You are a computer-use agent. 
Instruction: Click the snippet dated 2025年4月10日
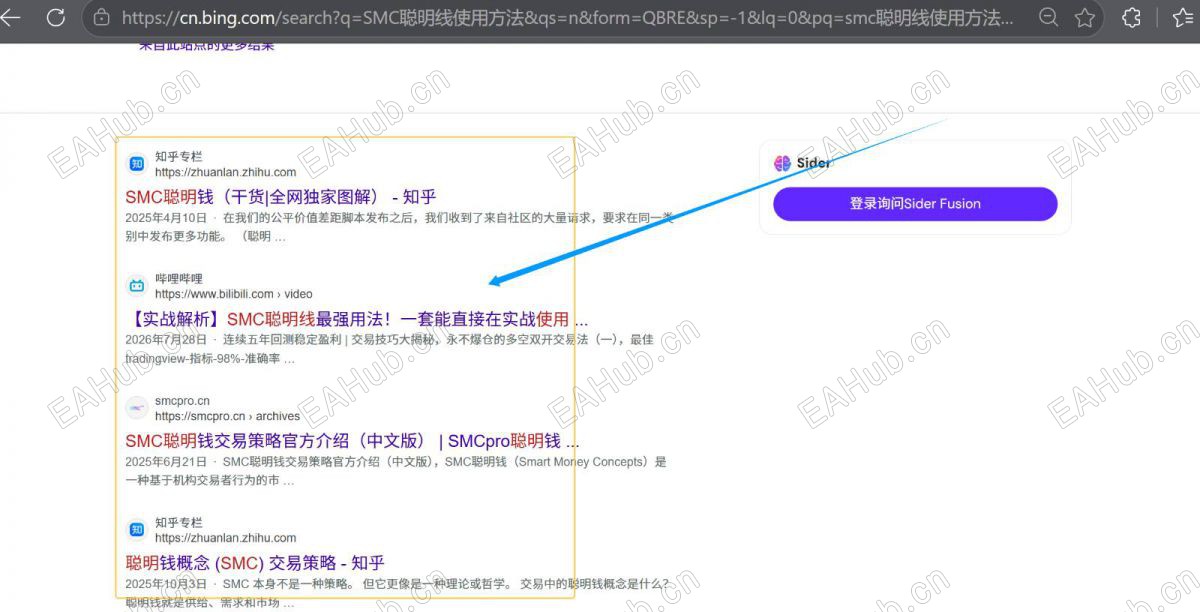tap(400, 227)
